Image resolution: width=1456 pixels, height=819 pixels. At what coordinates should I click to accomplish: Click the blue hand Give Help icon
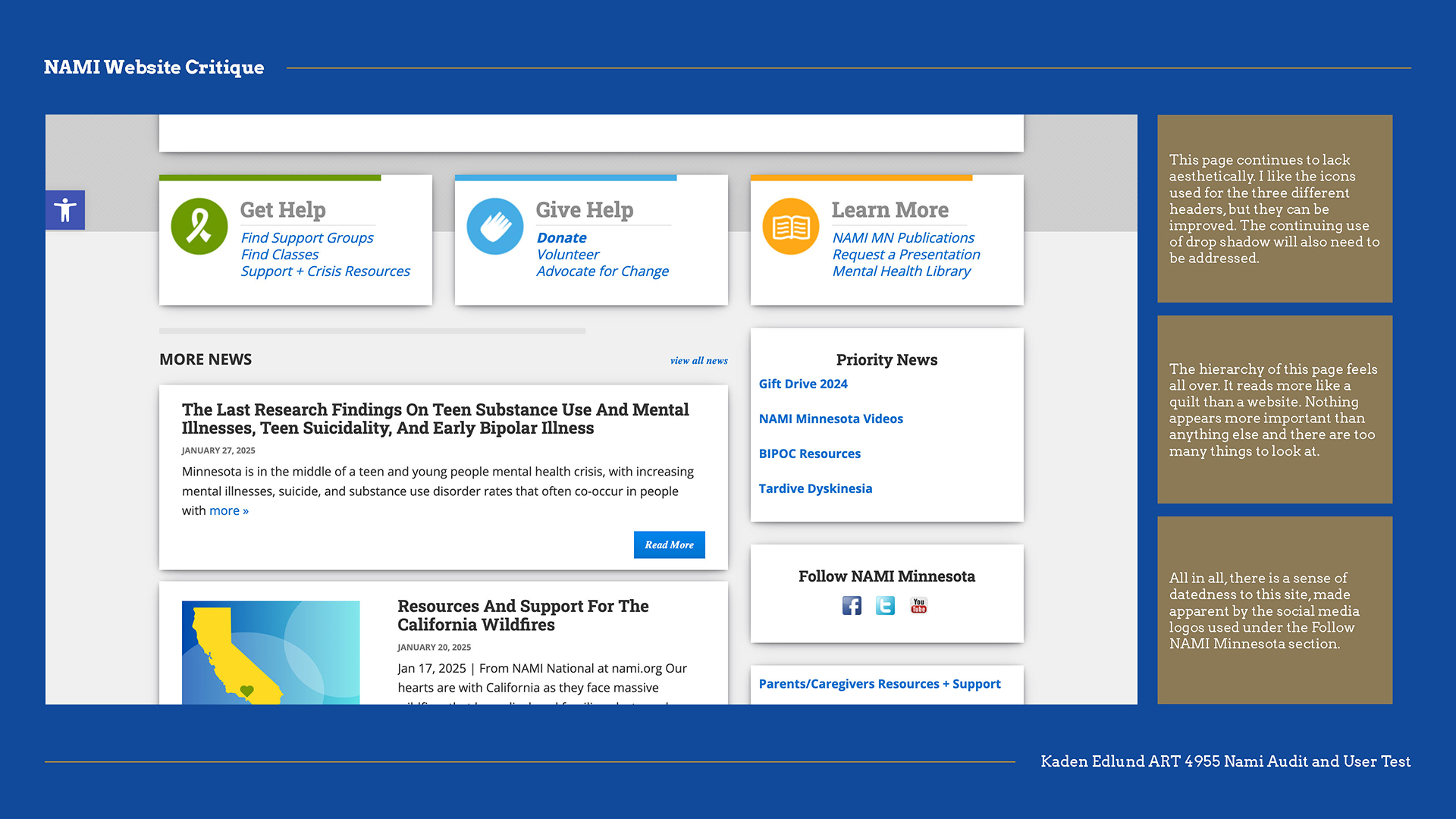[x=495, y=226]
